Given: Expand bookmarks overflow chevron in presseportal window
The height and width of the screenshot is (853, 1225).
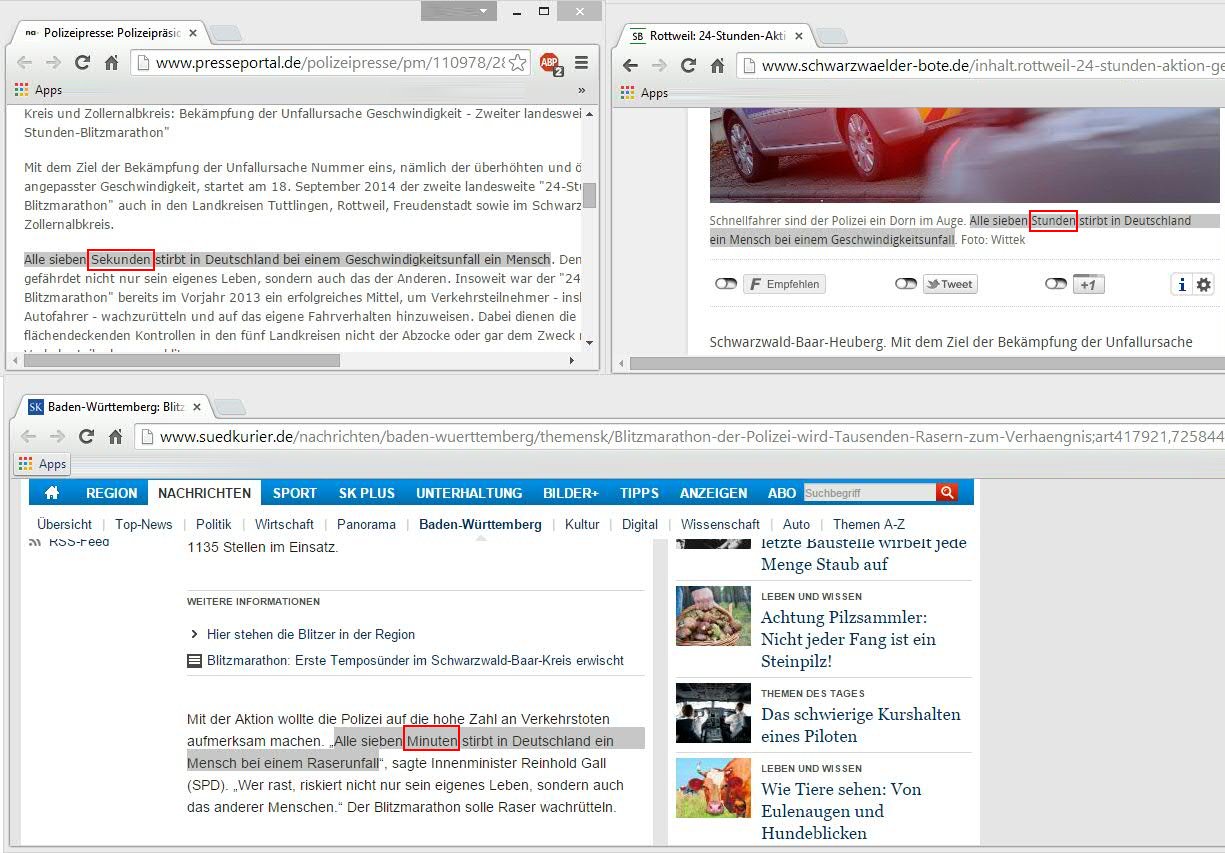Looking at the screenshot, I should [x=582, y=90].
